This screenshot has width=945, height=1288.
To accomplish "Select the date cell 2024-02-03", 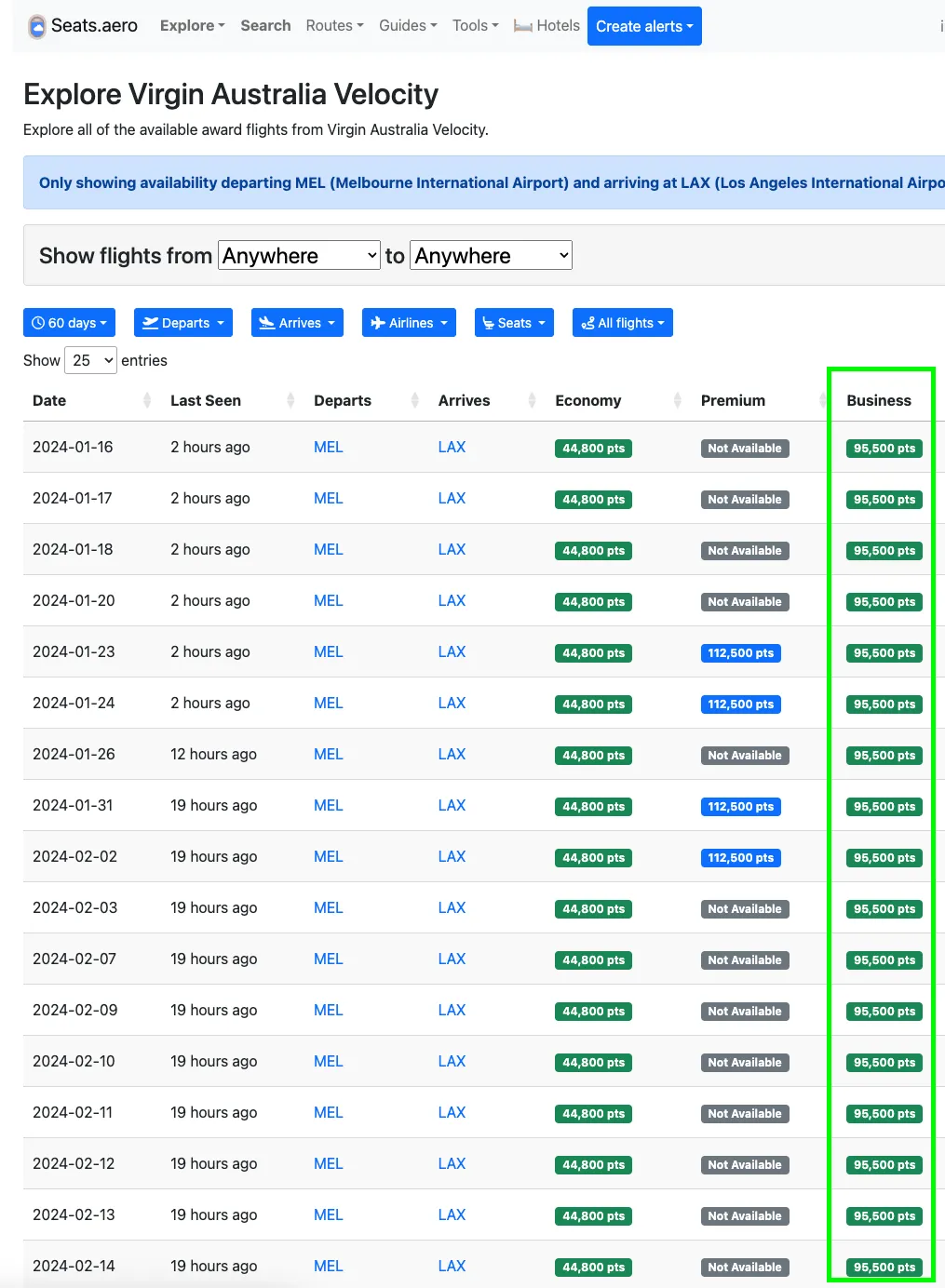I will pos(74,908).
